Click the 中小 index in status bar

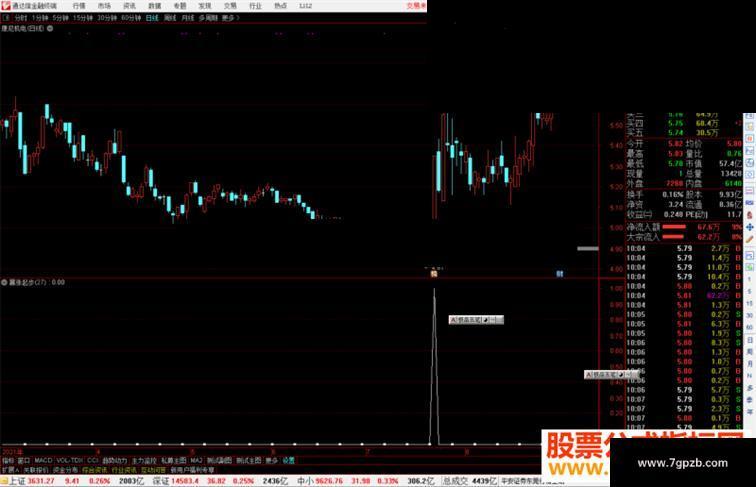(x=306, y=481)
